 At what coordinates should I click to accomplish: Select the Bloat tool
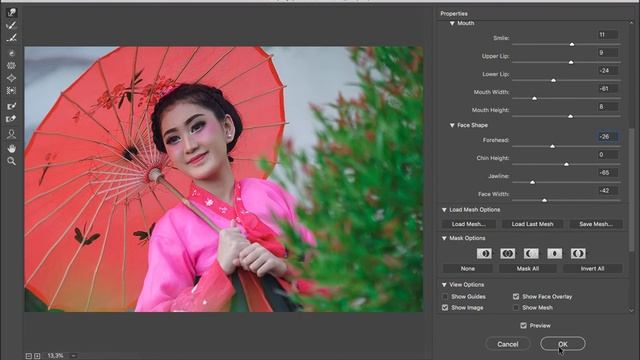click(x=11, y=78)
